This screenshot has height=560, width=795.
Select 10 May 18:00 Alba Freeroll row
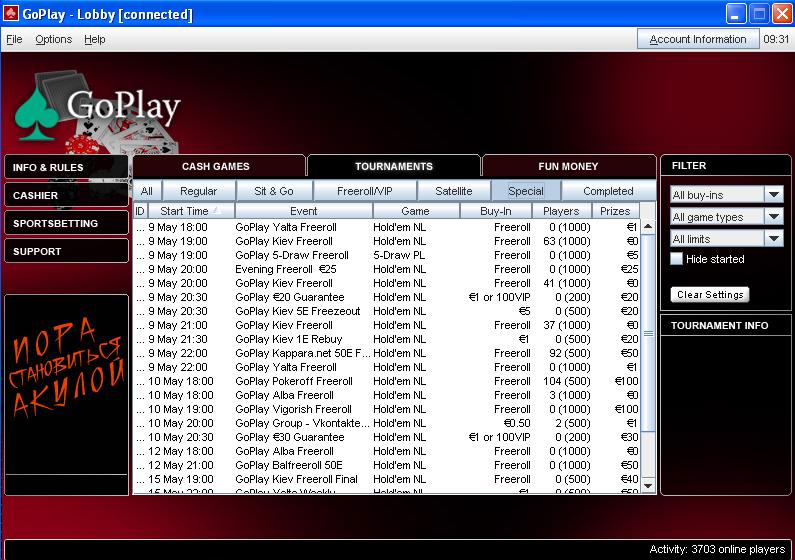(x=387, y=395)
